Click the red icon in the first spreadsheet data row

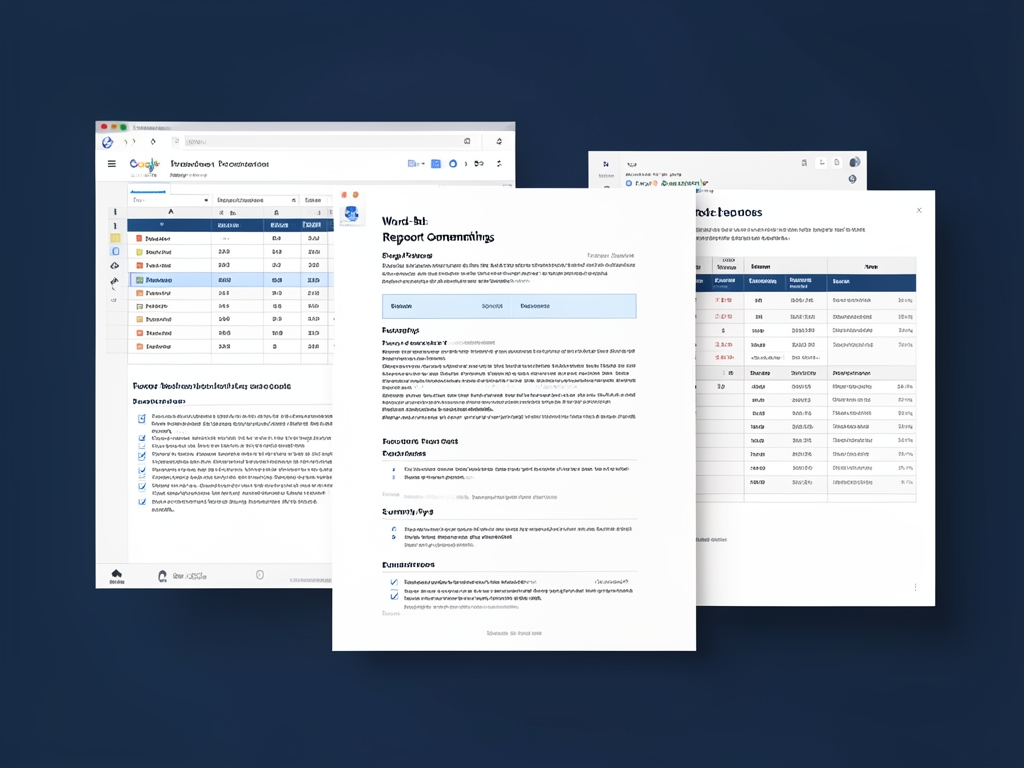point(139,239)
